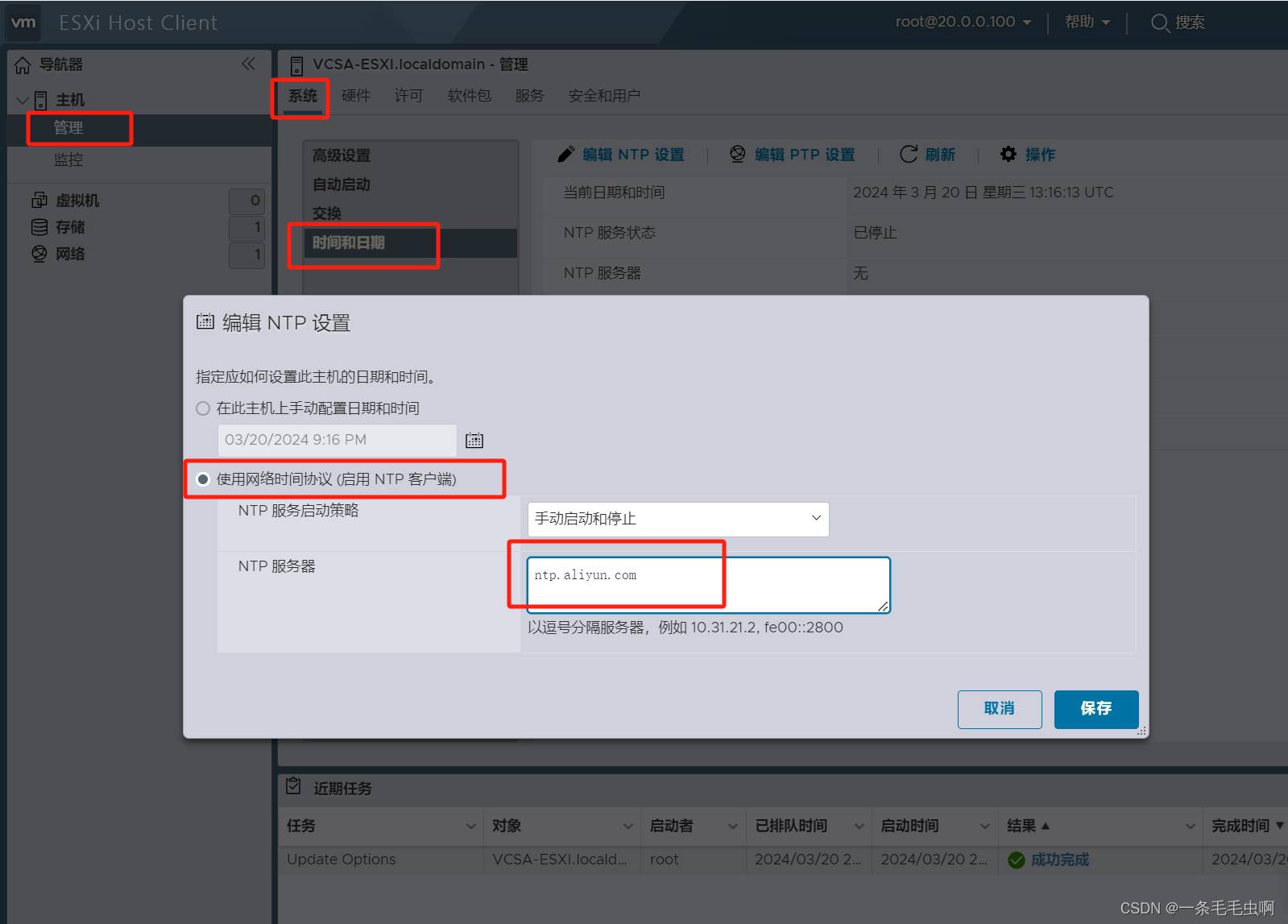Click the search magnifier icon
This screenshot has height=924, width=1288.
(1159, 23)
